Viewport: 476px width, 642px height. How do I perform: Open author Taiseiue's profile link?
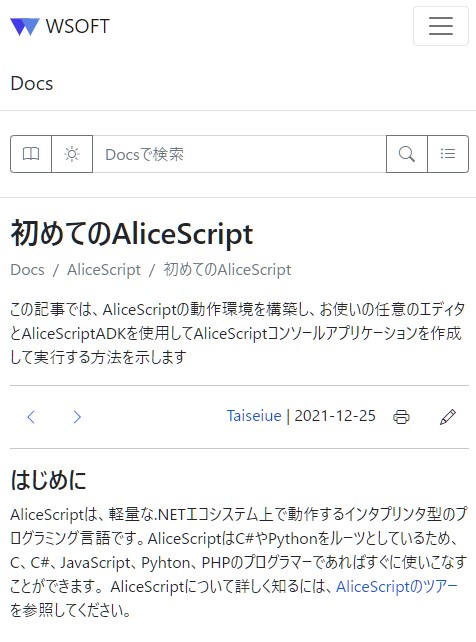pos(254,416)
